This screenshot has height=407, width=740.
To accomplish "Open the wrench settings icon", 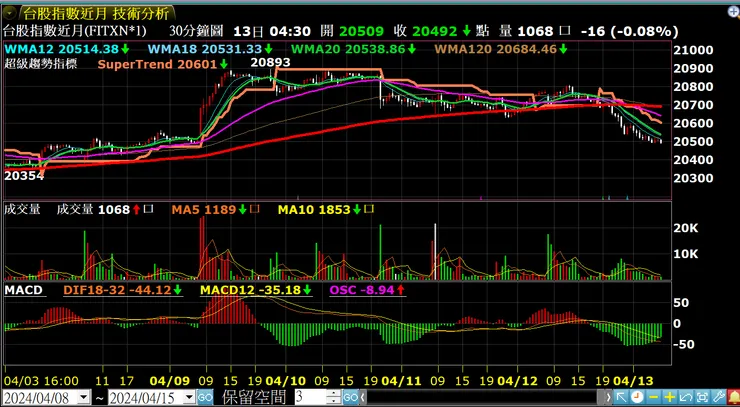I will 718,397.
